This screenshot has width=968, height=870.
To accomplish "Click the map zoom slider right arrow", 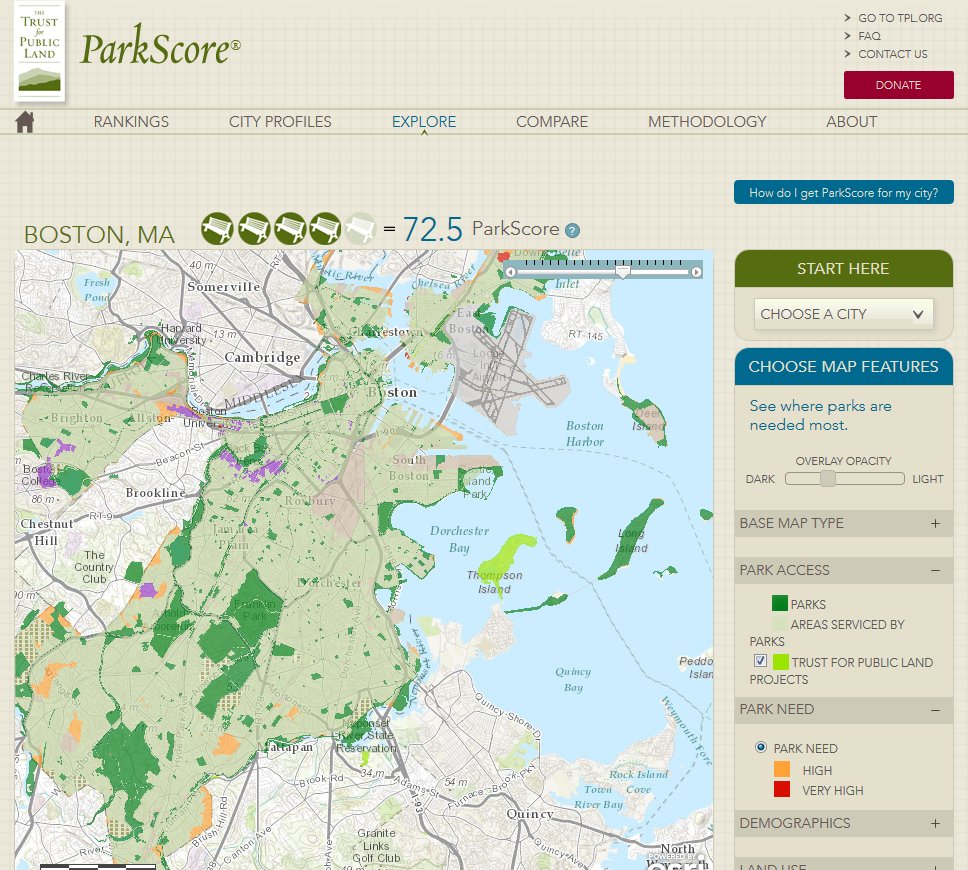I will pyautogui.click(x=696, y=272).
